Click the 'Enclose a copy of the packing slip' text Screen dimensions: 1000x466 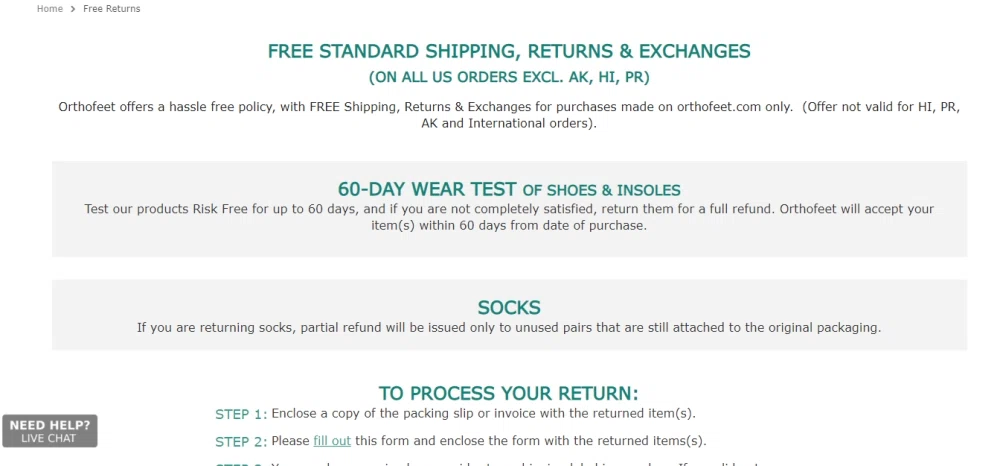tap(483, 413)
